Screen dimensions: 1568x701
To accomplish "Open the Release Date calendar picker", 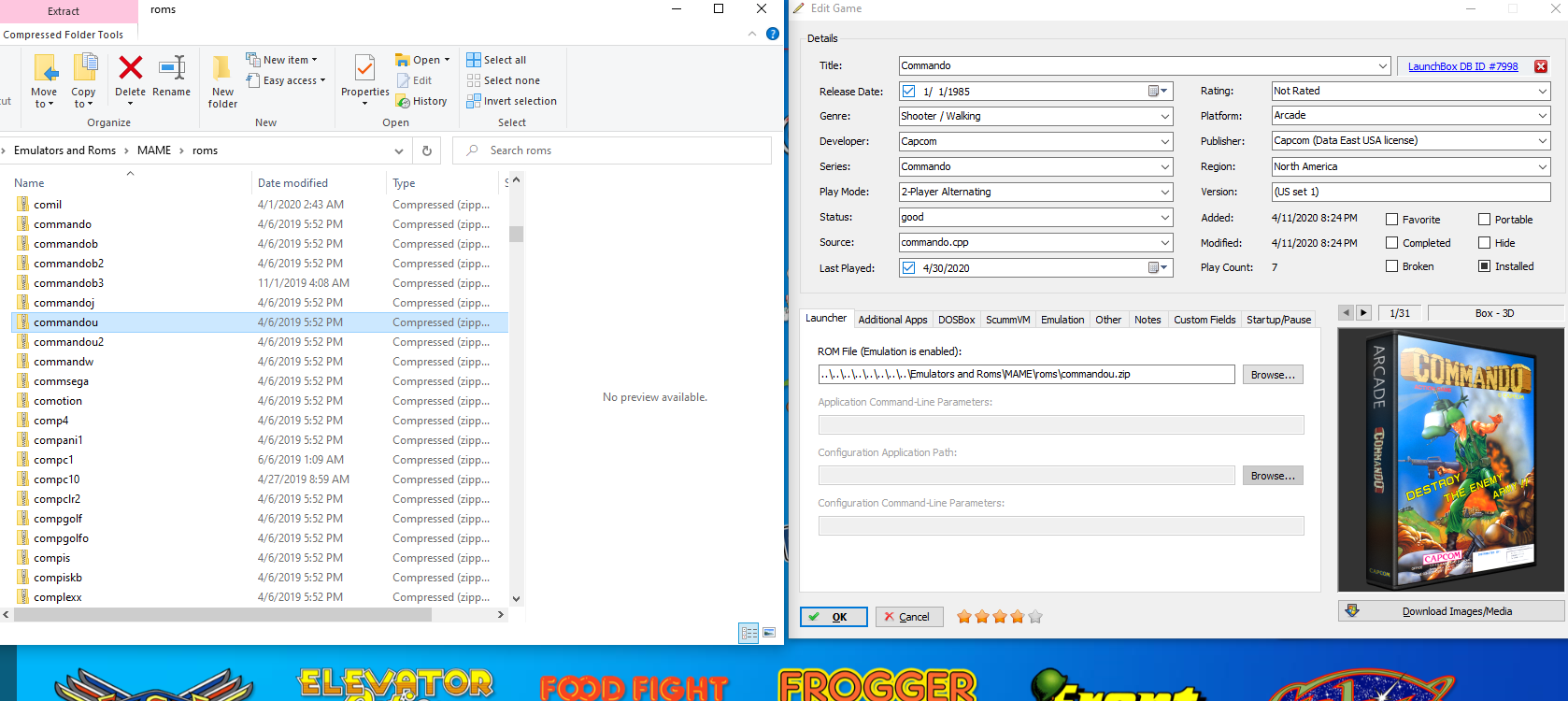I will (1158, 92).
